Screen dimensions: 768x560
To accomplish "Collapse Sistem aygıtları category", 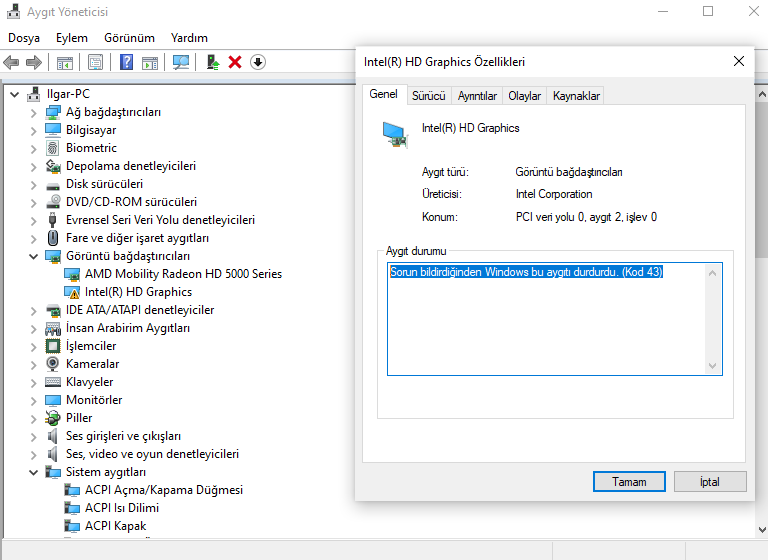I will tap(33, 472).
